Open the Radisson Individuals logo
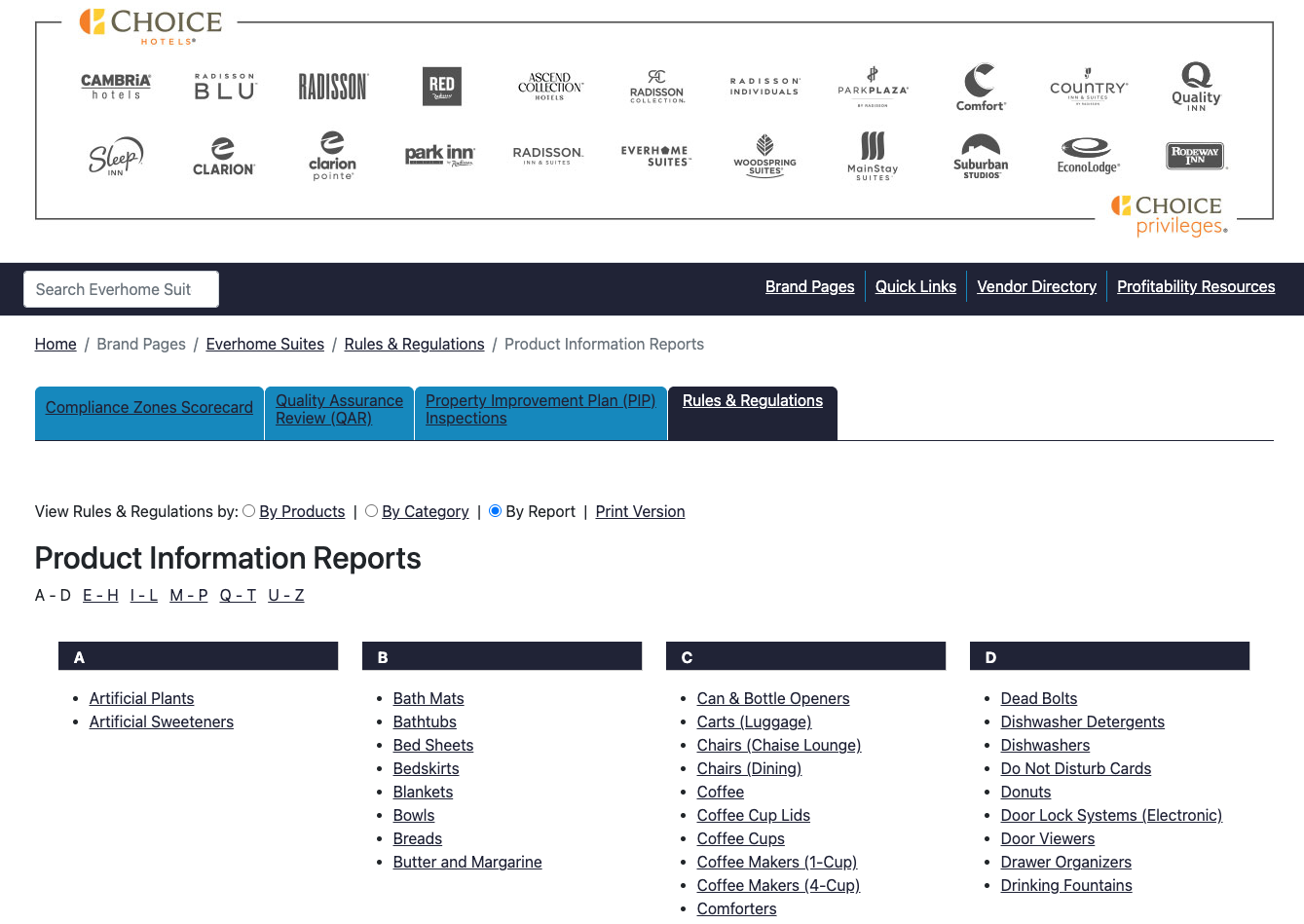 765,87
